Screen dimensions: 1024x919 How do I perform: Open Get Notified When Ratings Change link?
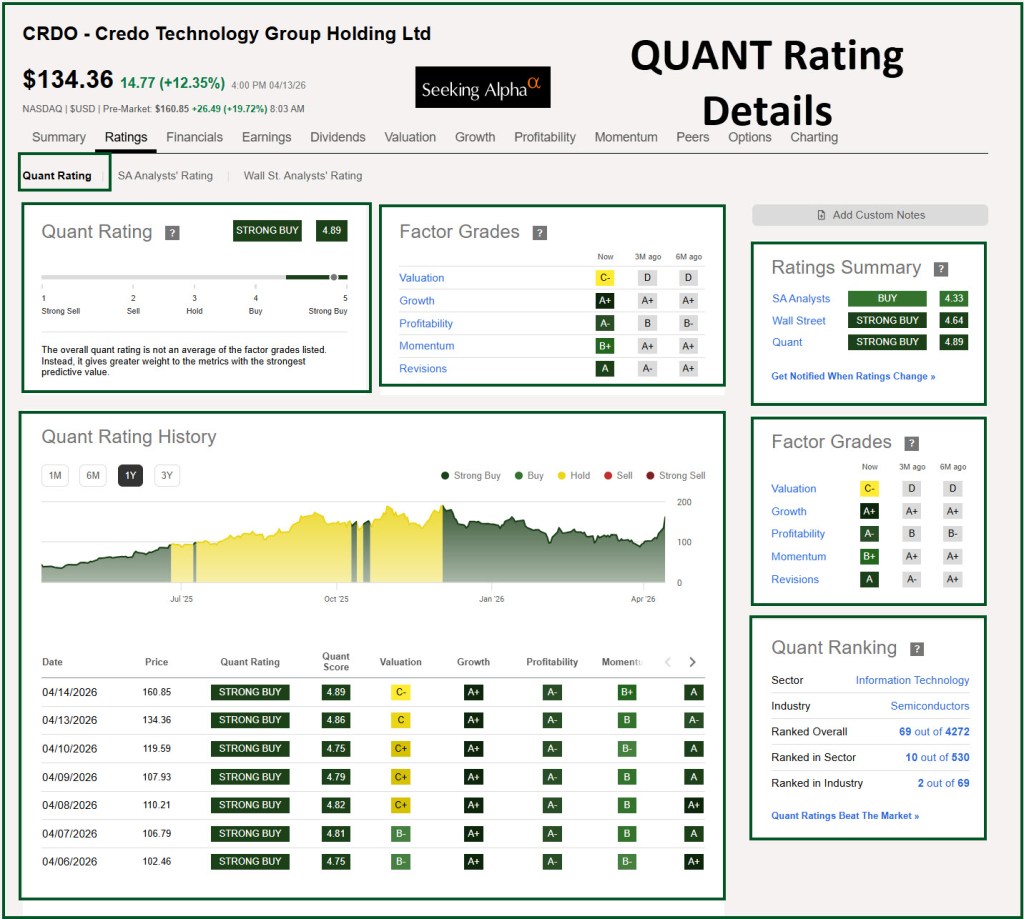(x=853, y=376)
